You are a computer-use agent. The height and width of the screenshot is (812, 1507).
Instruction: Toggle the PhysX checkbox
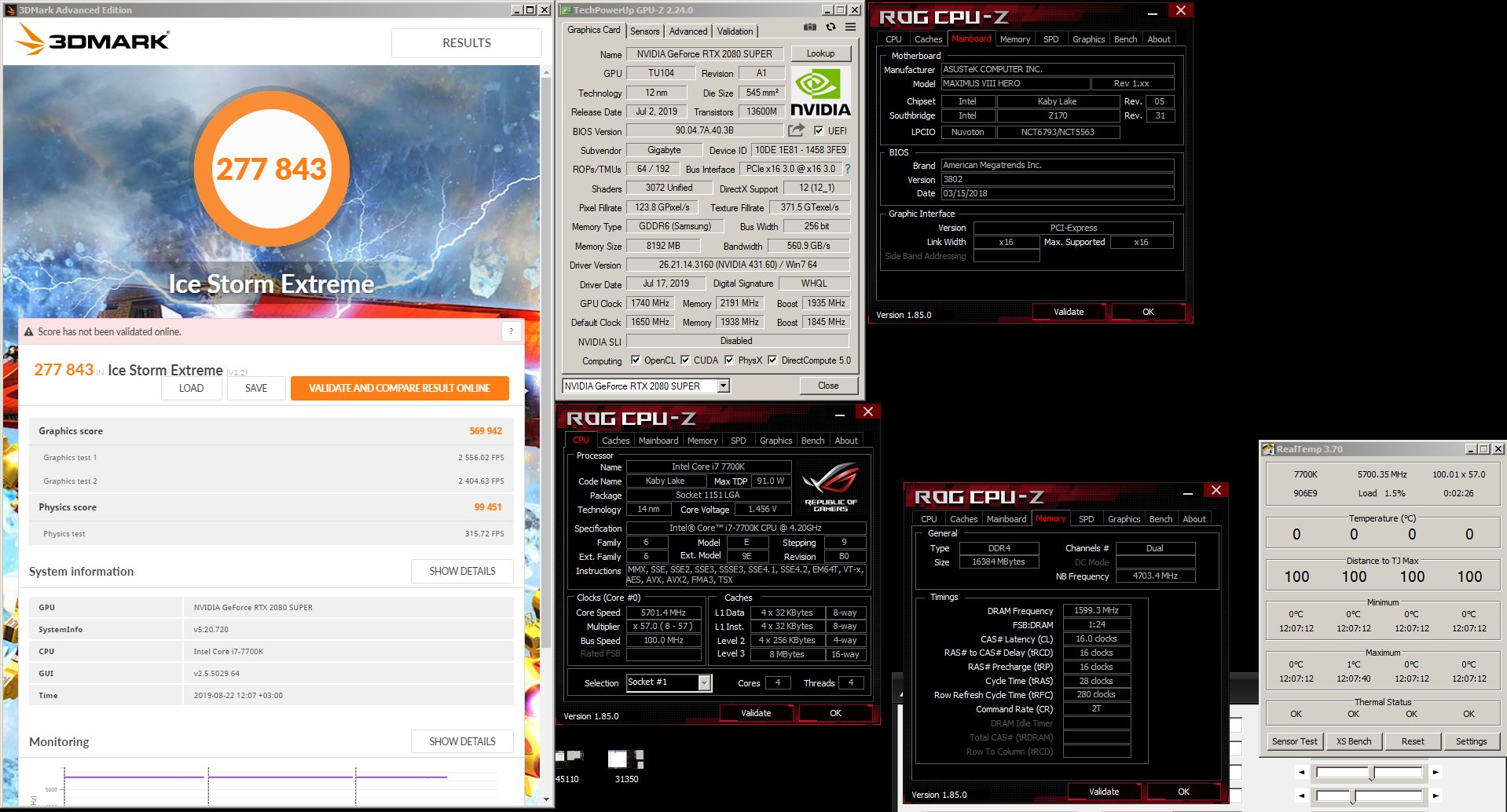729,360
